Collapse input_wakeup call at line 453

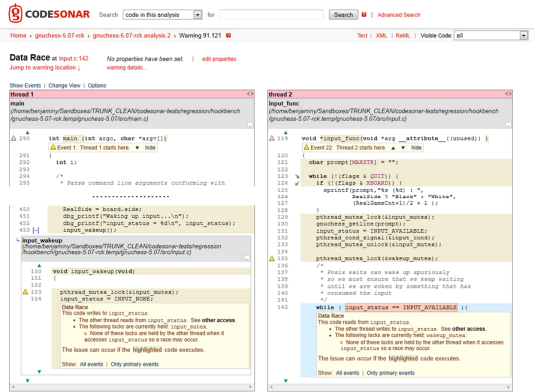click(36, 230)
